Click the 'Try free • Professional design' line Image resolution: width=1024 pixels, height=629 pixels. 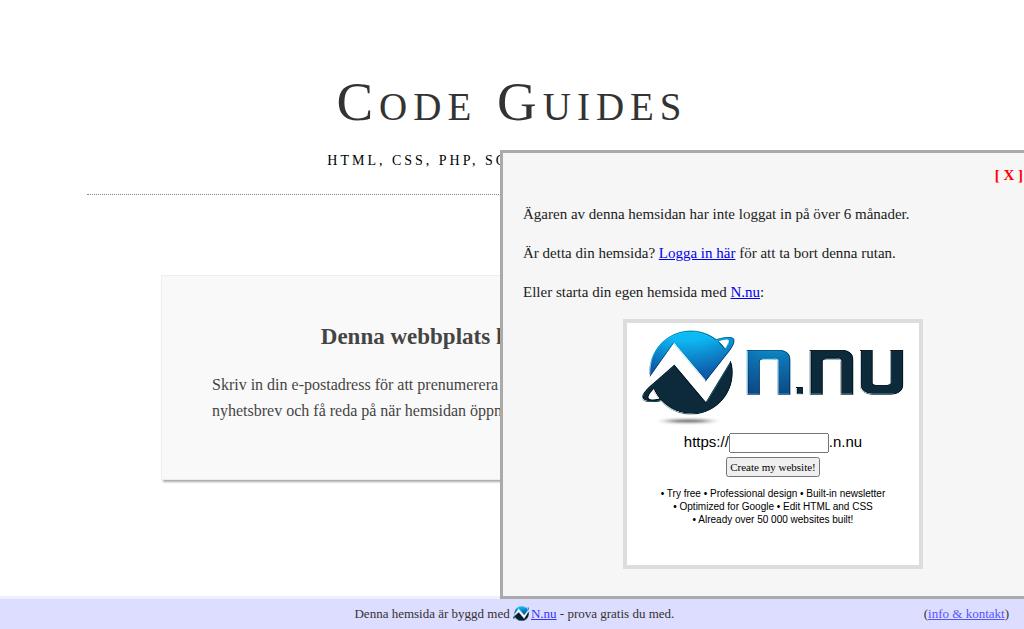(773, 494)
